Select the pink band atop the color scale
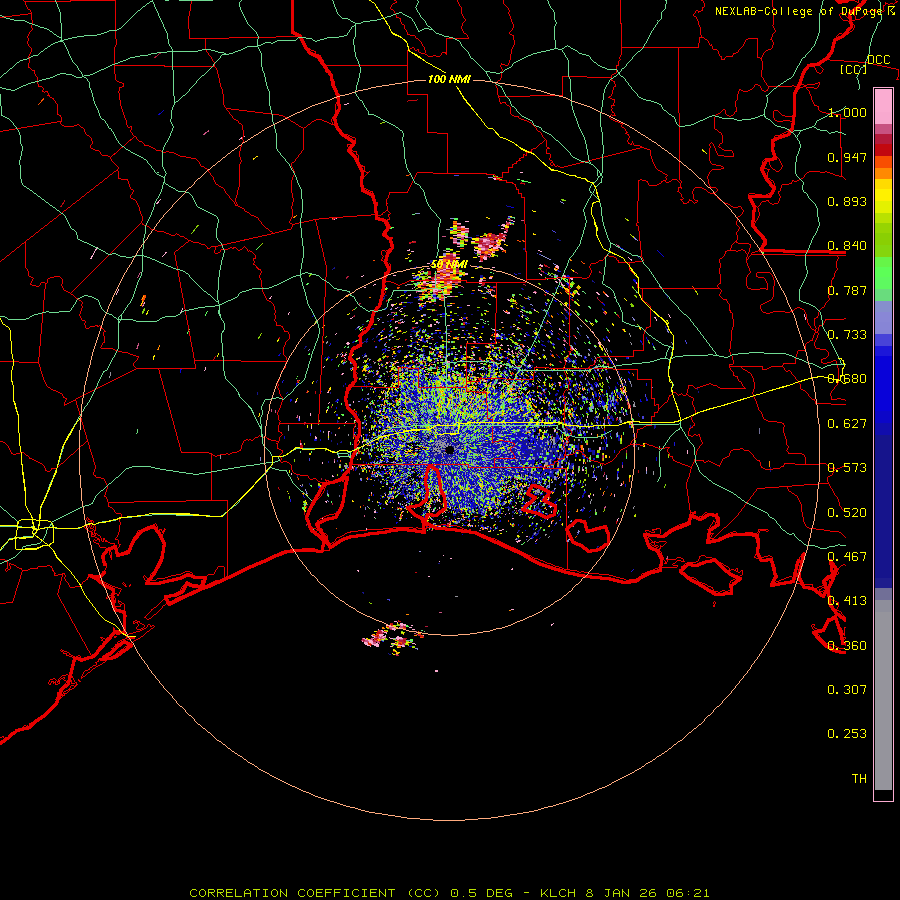 883,106
